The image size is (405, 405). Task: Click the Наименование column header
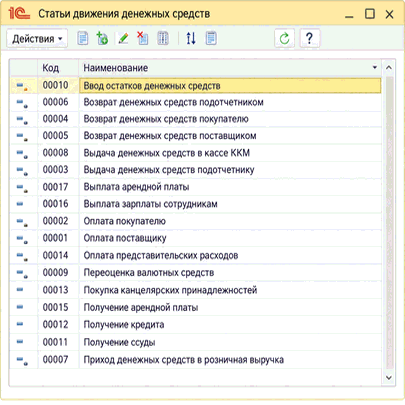click(x=230, y=68)
